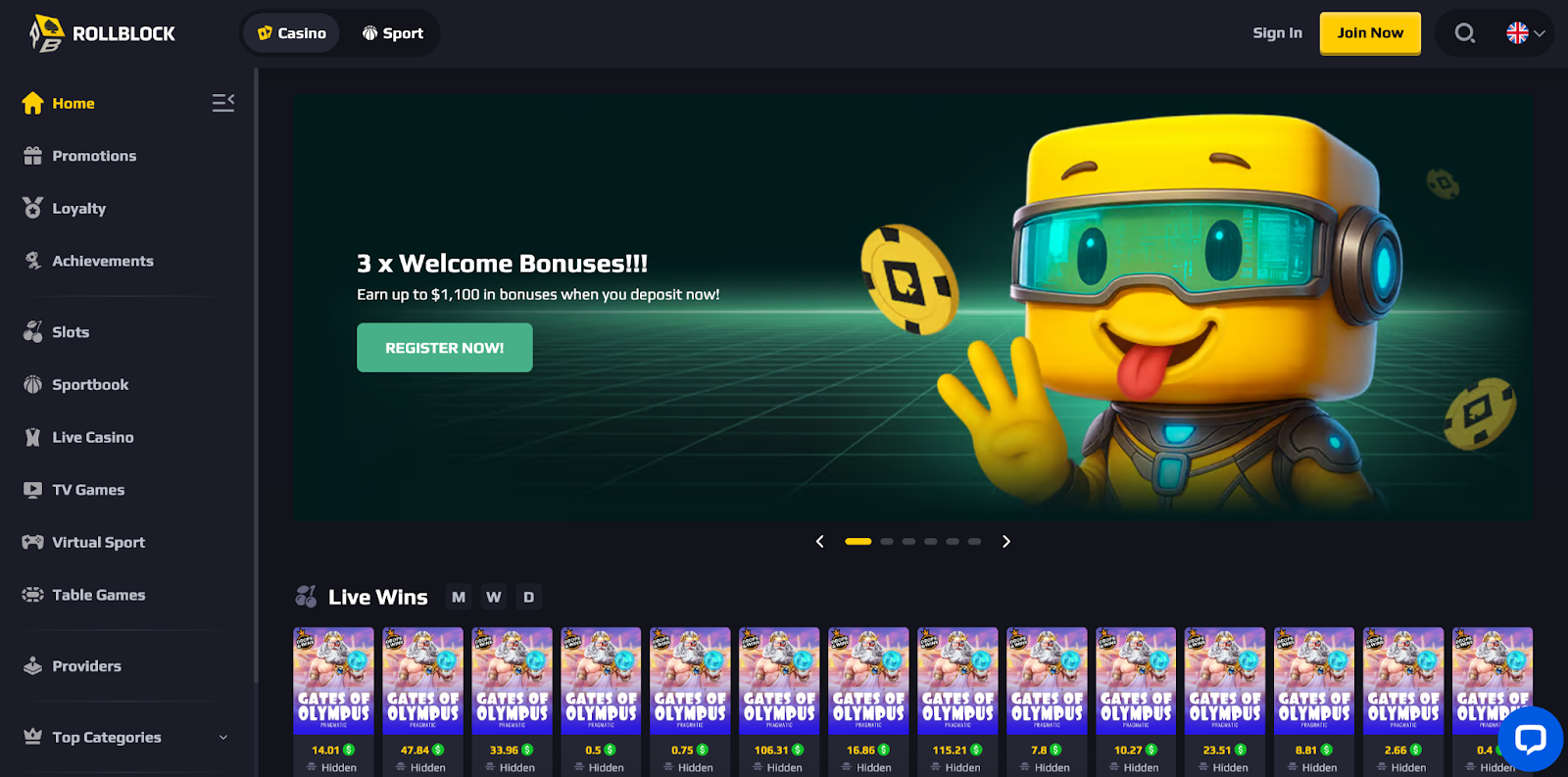Click the Providers icon
This screenshot has height=777, width=1568.
point(33,666)
